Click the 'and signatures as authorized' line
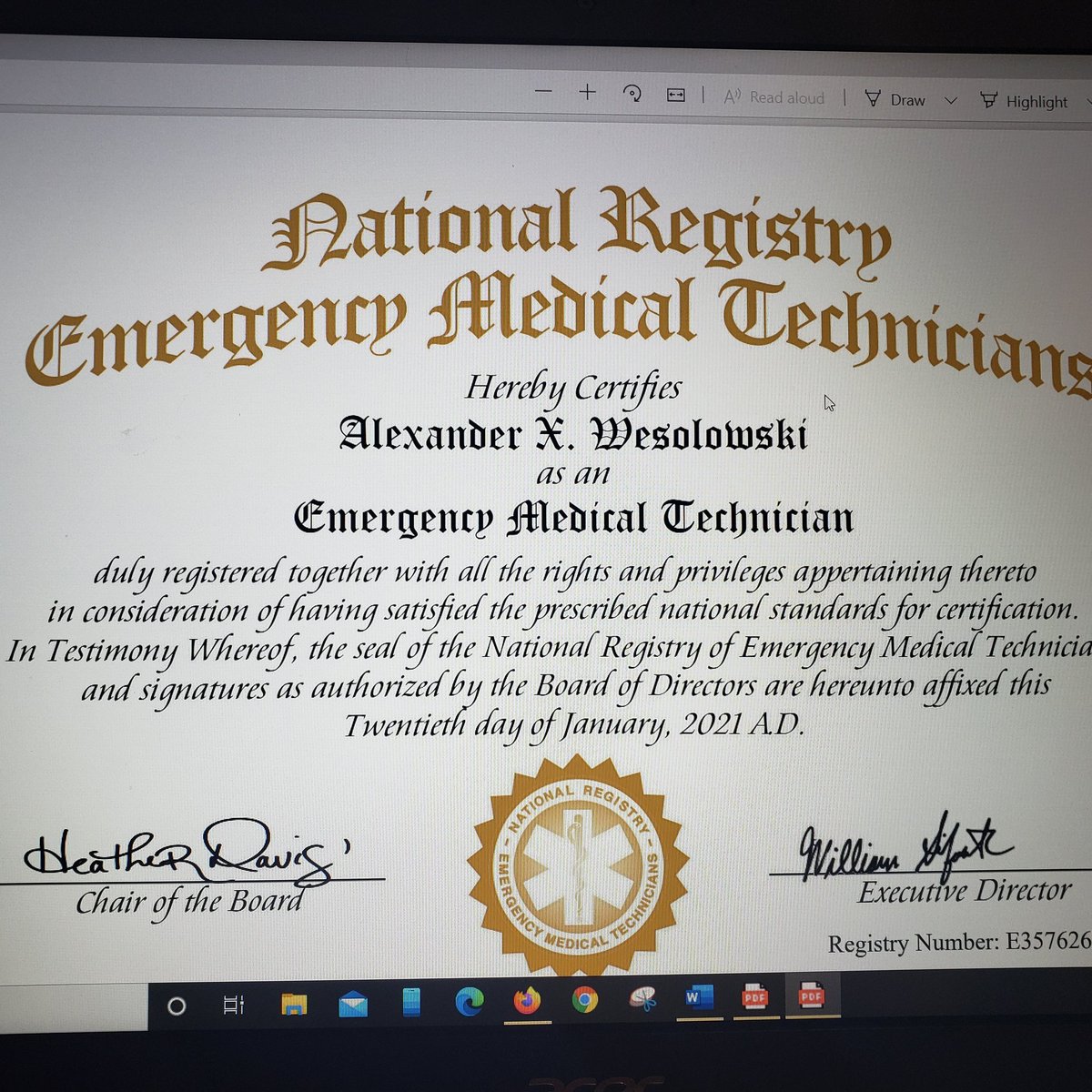 pos(566,687)
